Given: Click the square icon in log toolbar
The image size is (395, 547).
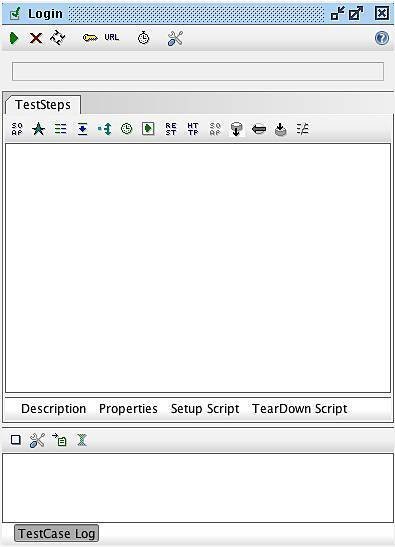Looking at the screenshot, I should 16,440.
